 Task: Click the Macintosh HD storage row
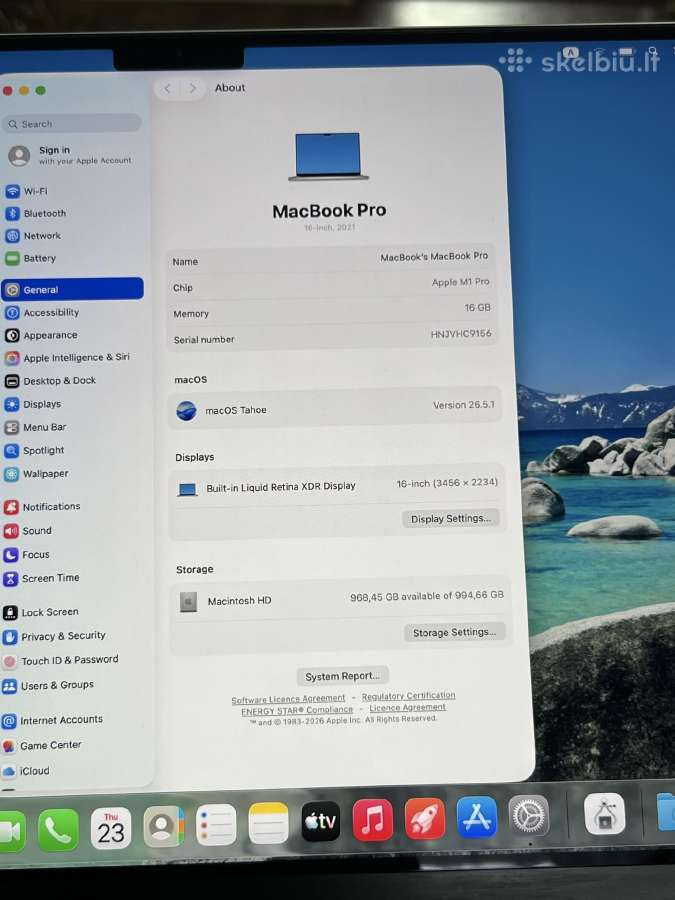point(339,599)
